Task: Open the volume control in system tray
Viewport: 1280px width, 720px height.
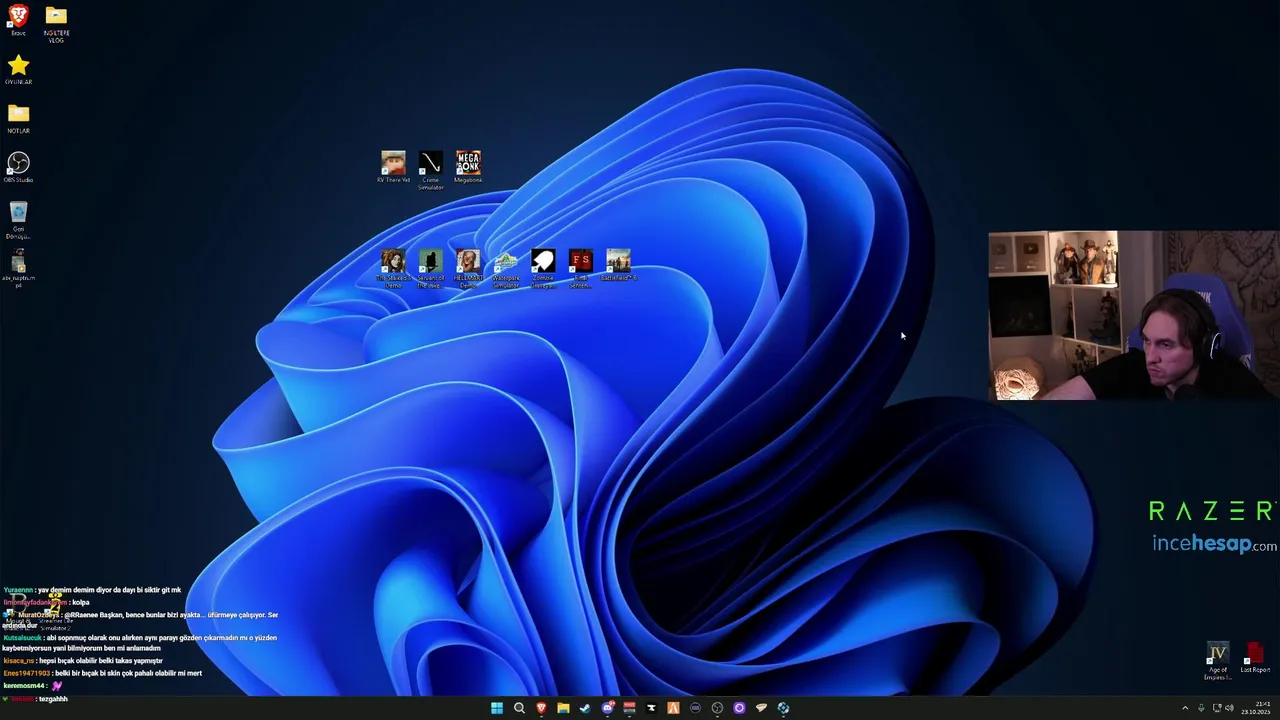Action: coord(1229,708)
